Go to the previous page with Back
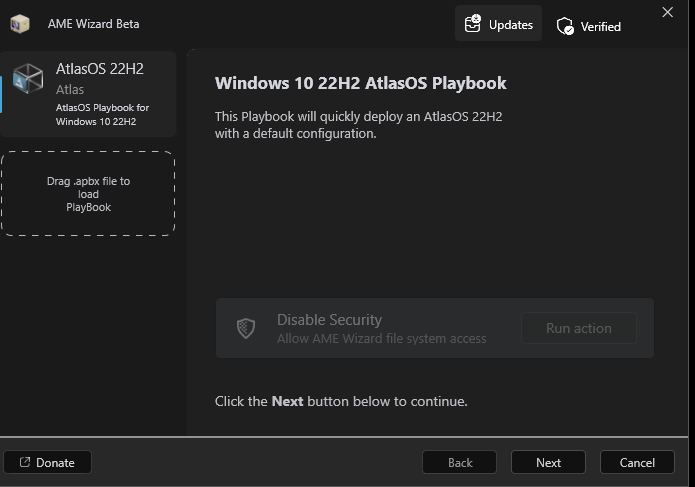Viewport: 695px width, 487px height. click(460, 462)
